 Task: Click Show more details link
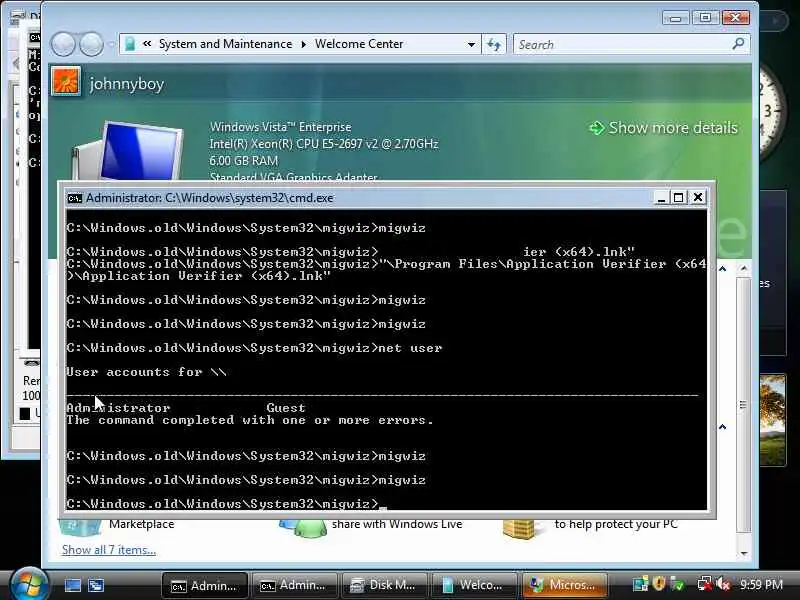663,128
